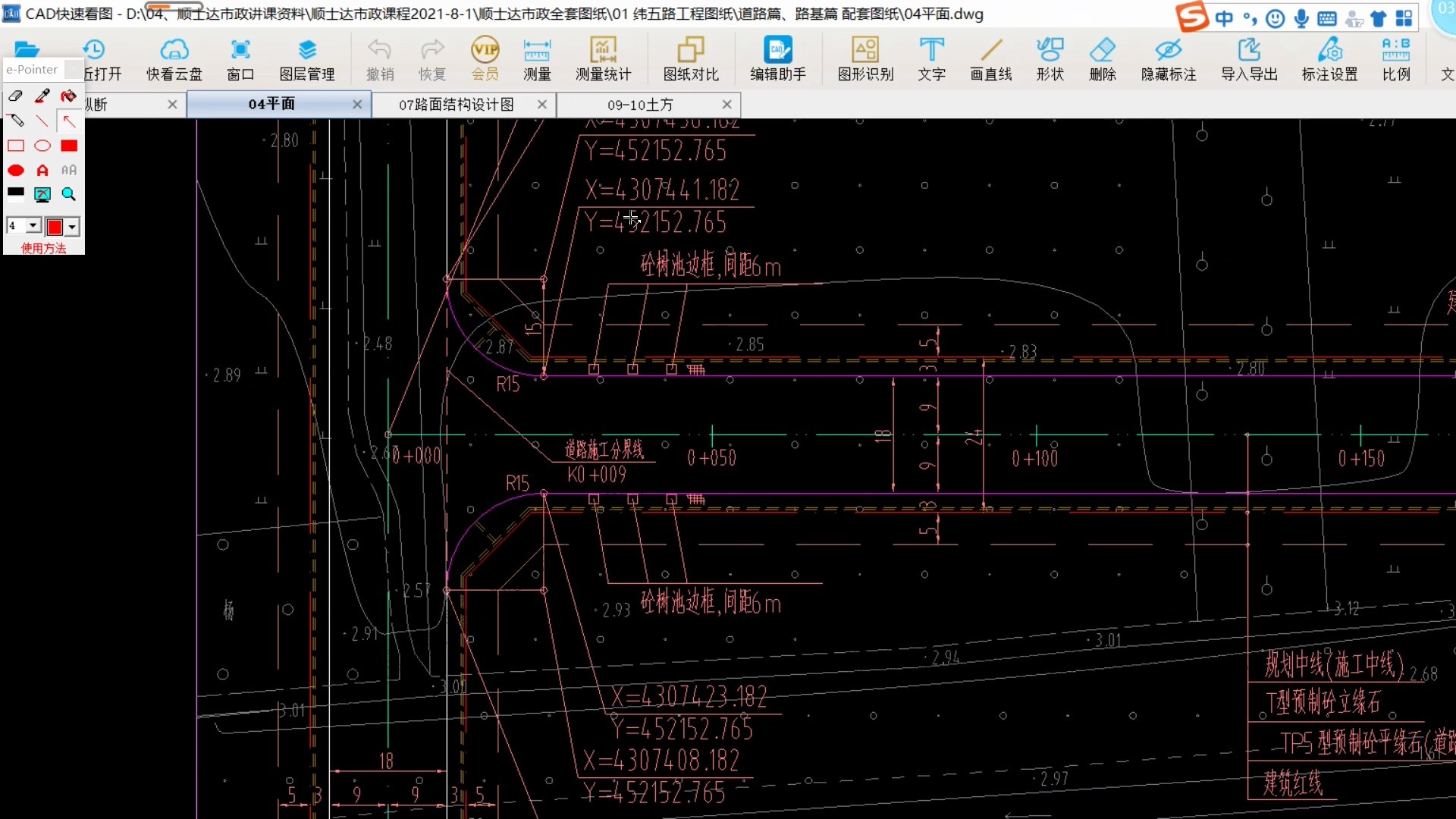Select the 文字 text tool
The height and width of the screenshot is (819, 1456).
tap(932, 59)
